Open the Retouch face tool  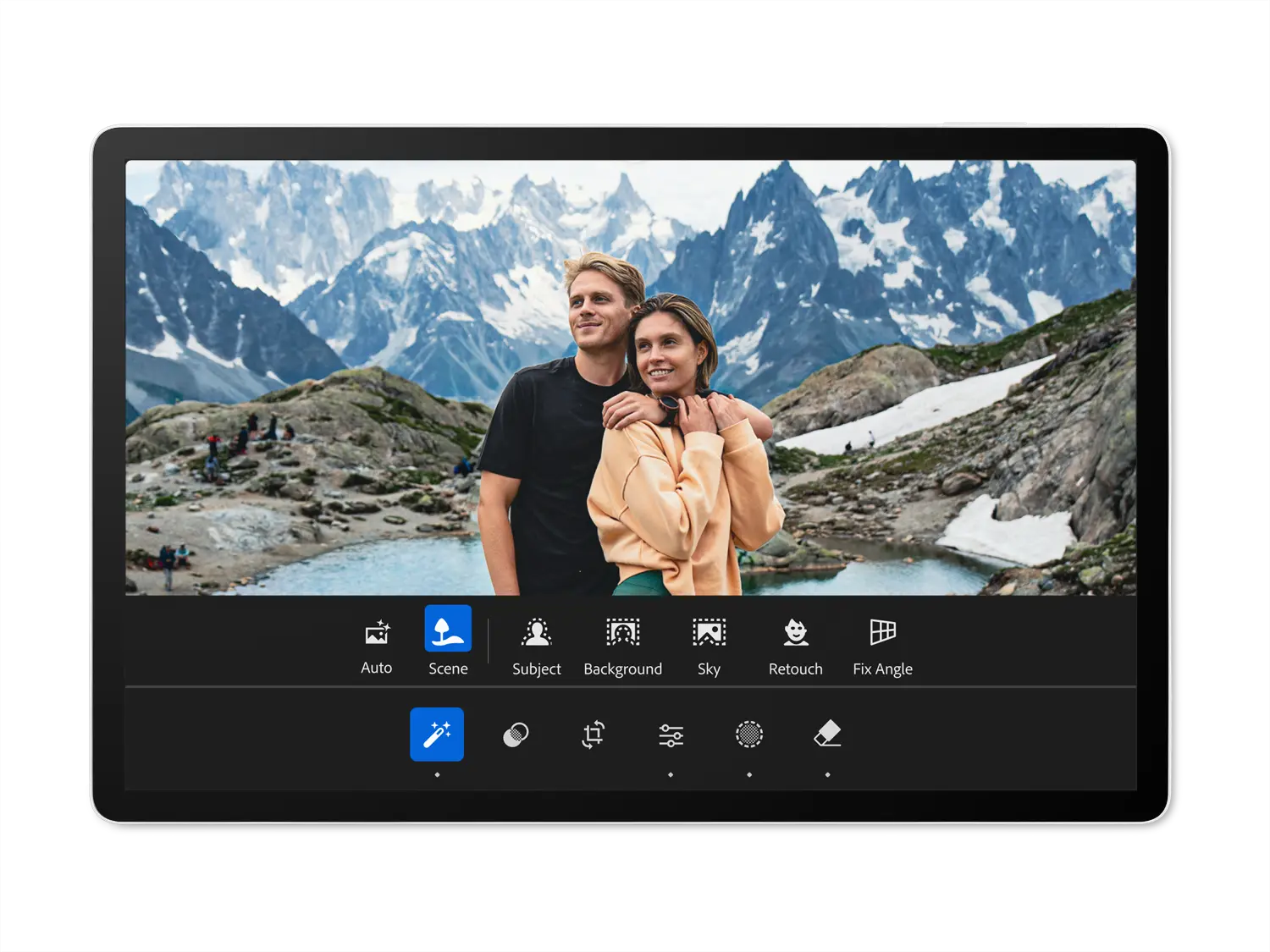tap(795, 633)
